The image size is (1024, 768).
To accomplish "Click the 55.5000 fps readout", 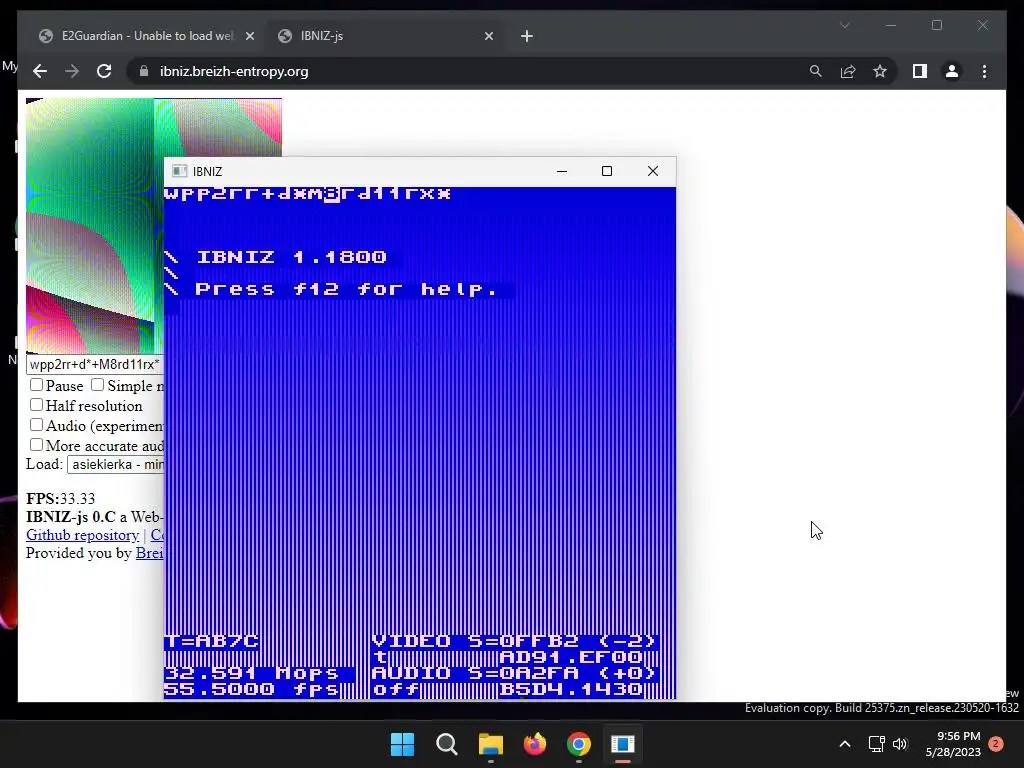I will pyautogui.click(x=251, y=689).
